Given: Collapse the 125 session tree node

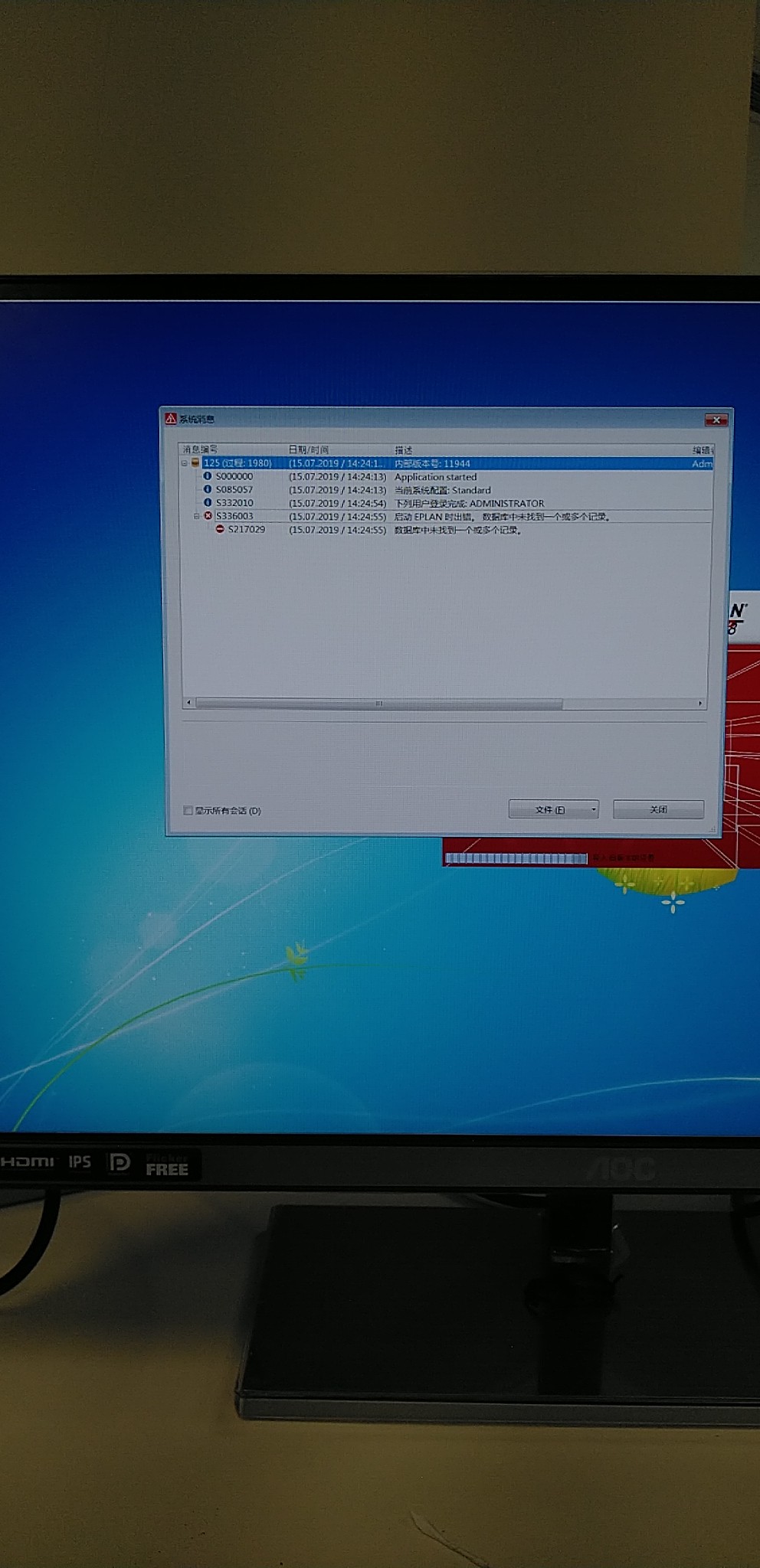Looking at the screenshot, I should (184, 463).
